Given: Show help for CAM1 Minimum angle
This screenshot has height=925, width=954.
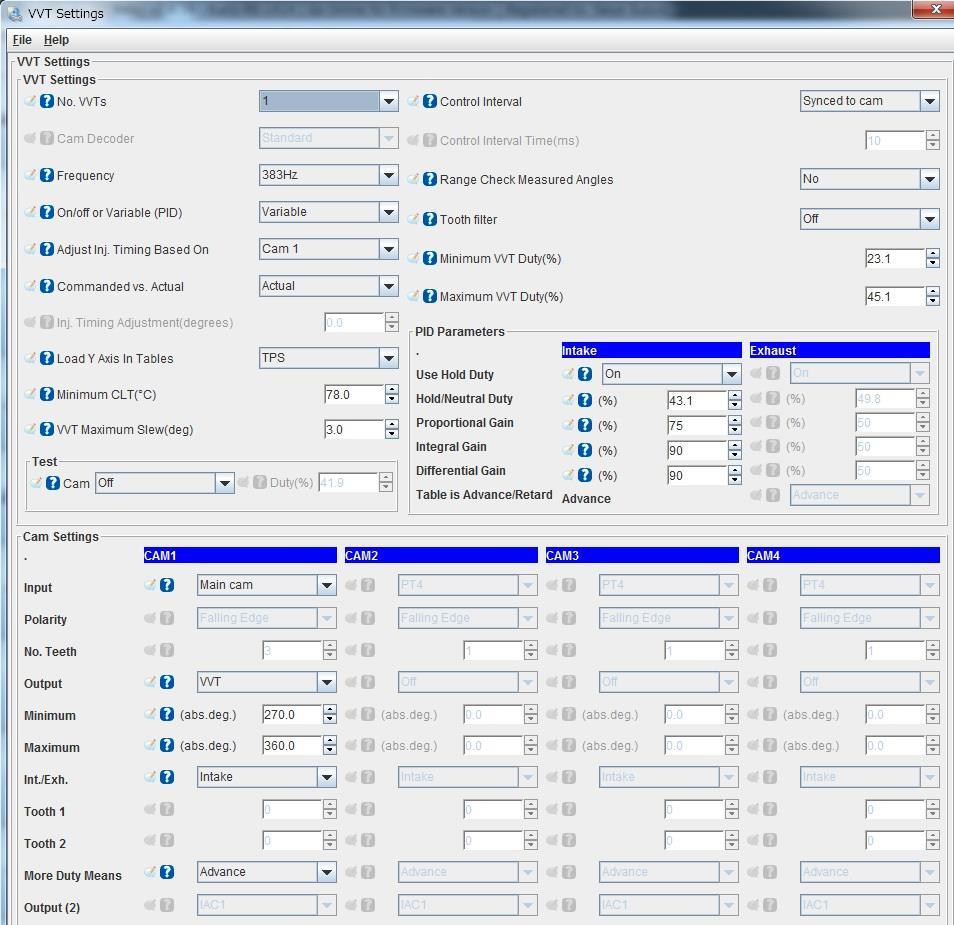Looking at the screenshot, I should tap(167, 714).
